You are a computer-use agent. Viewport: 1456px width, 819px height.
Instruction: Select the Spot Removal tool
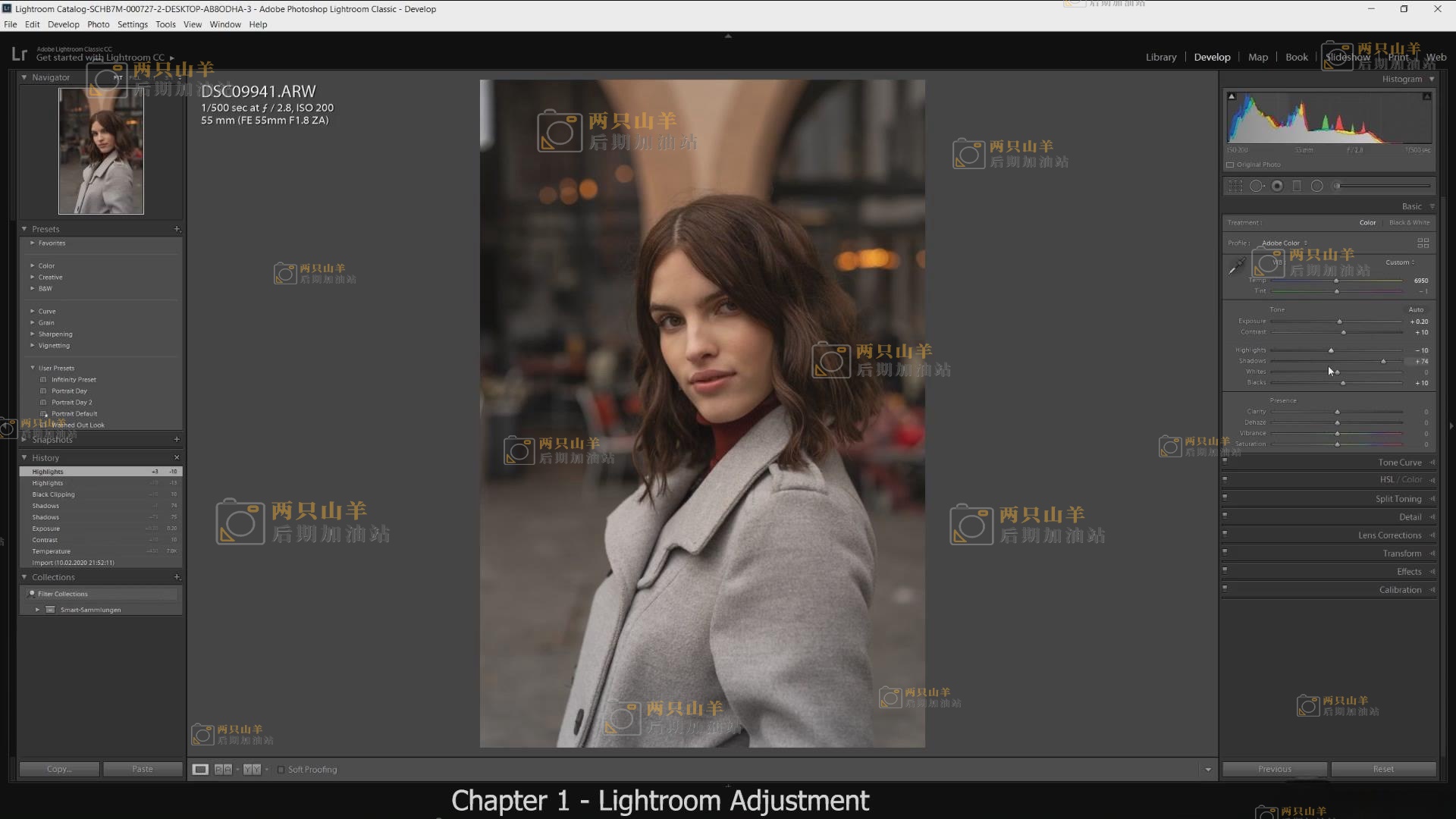click(1257, 186)
